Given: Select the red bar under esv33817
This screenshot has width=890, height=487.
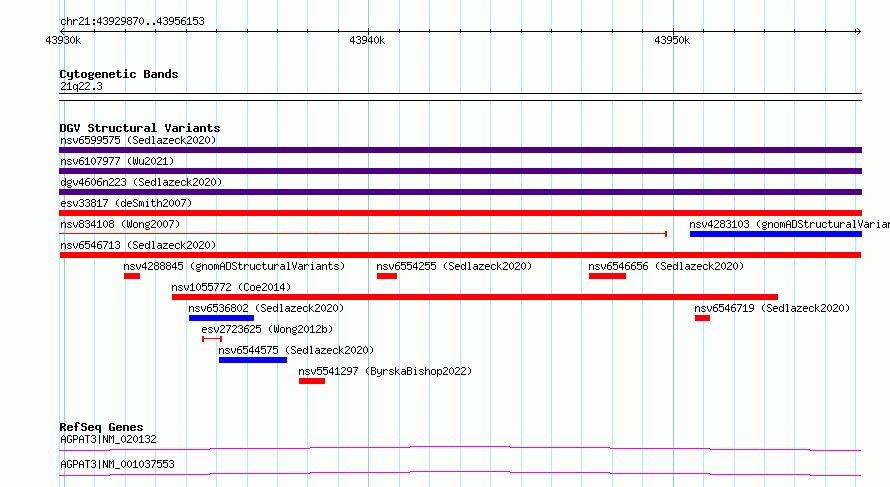Looking at the screenshot, I should pyautogui.click(x=460, y=213).
